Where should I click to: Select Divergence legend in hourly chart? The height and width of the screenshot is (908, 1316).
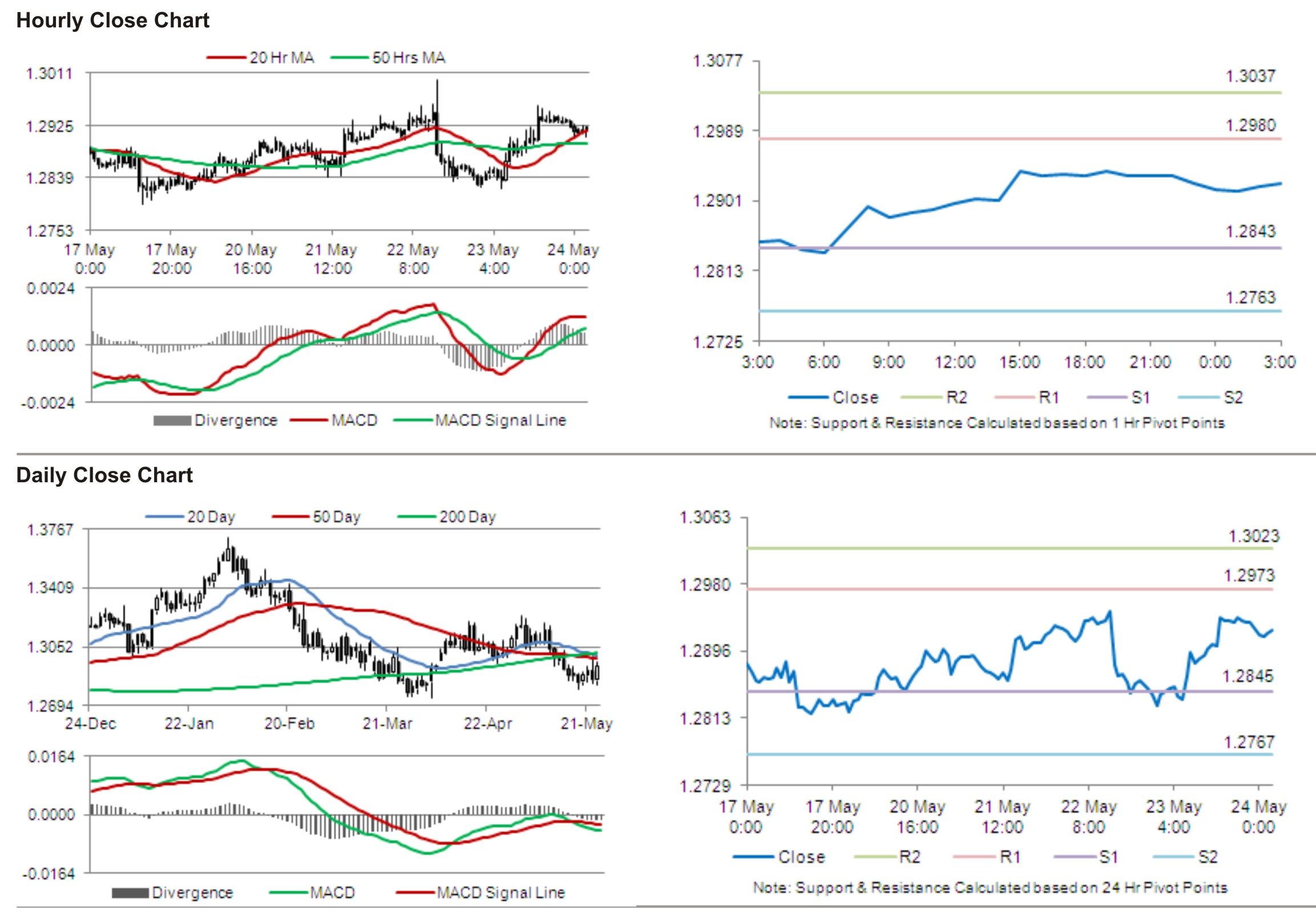215,421
